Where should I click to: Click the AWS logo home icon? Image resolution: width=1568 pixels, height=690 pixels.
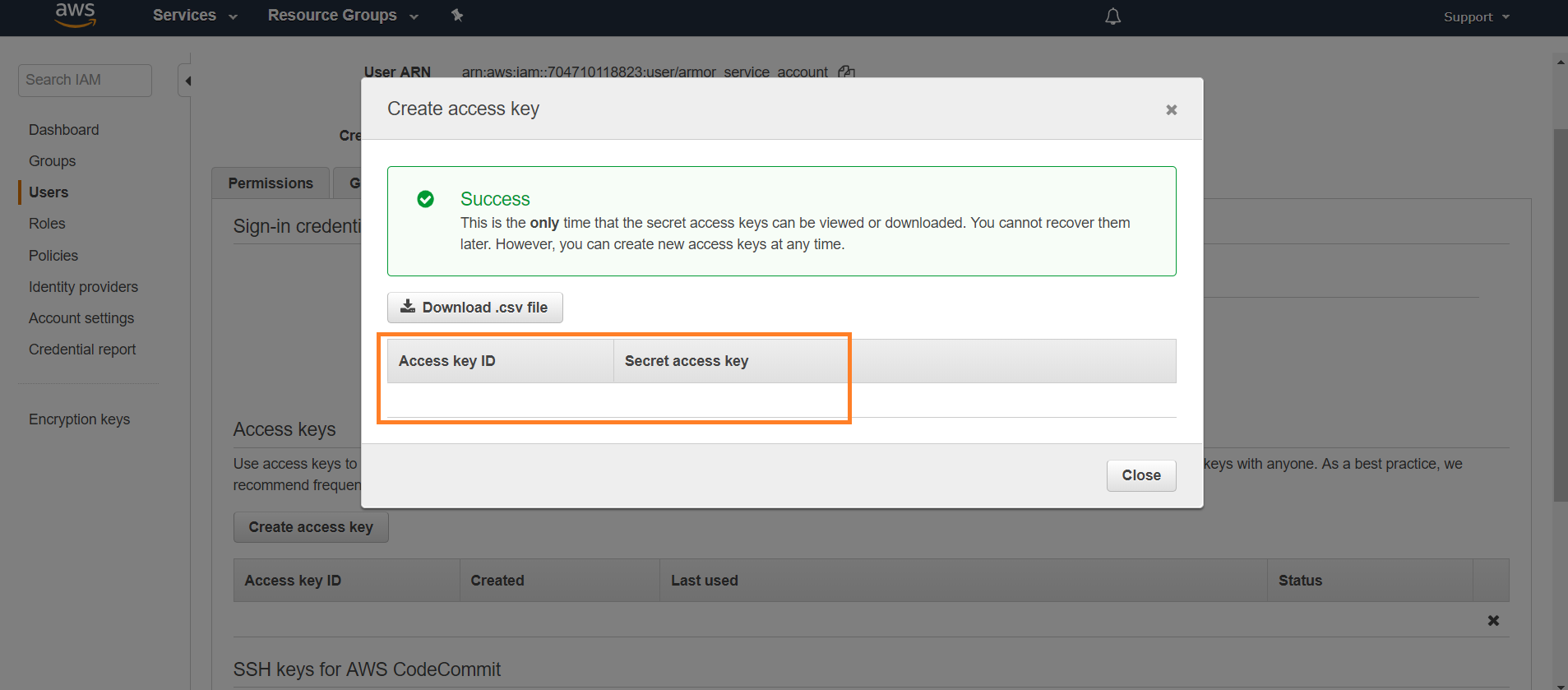pyautogui.click(x=75, y=14)
